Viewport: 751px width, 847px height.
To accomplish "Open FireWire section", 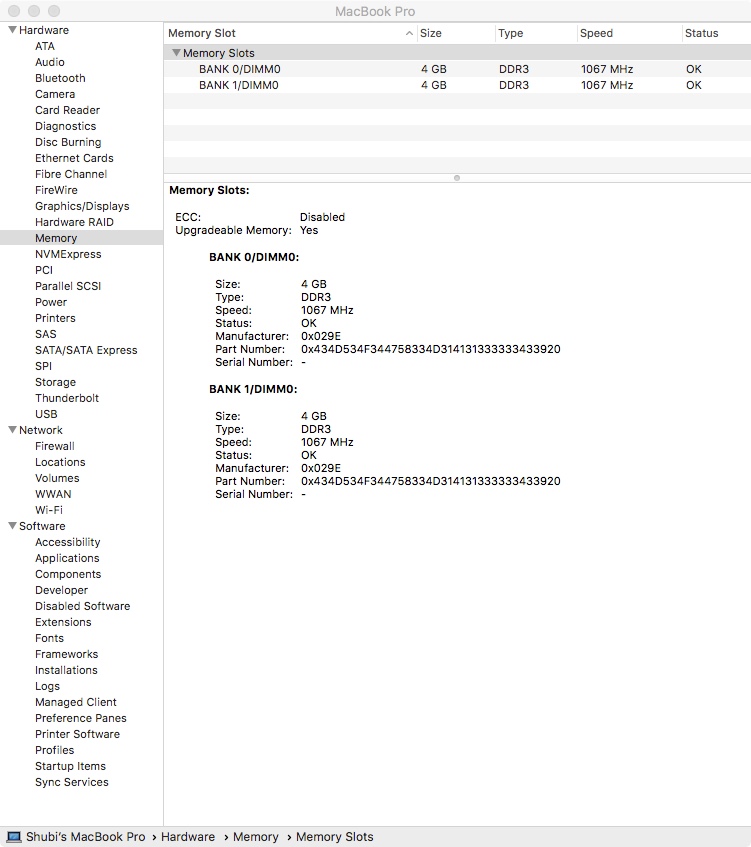I will (x=56, y=190).
